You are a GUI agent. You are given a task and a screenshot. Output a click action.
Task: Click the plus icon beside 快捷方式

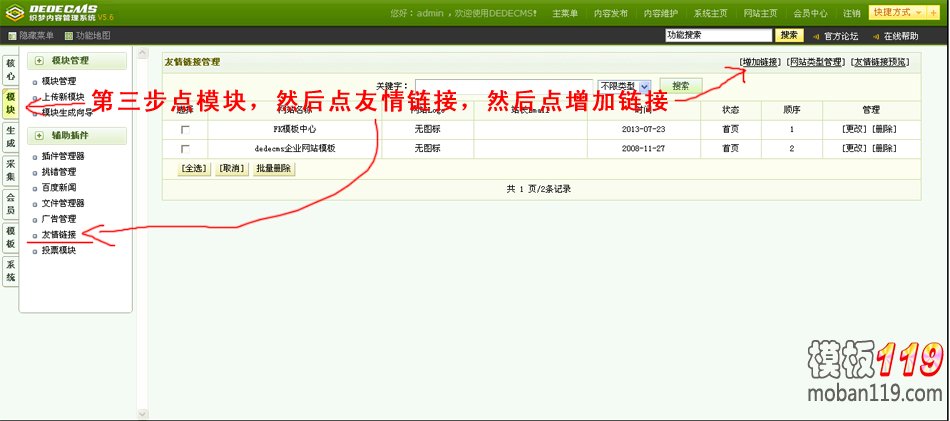click(x=934, y=13)
